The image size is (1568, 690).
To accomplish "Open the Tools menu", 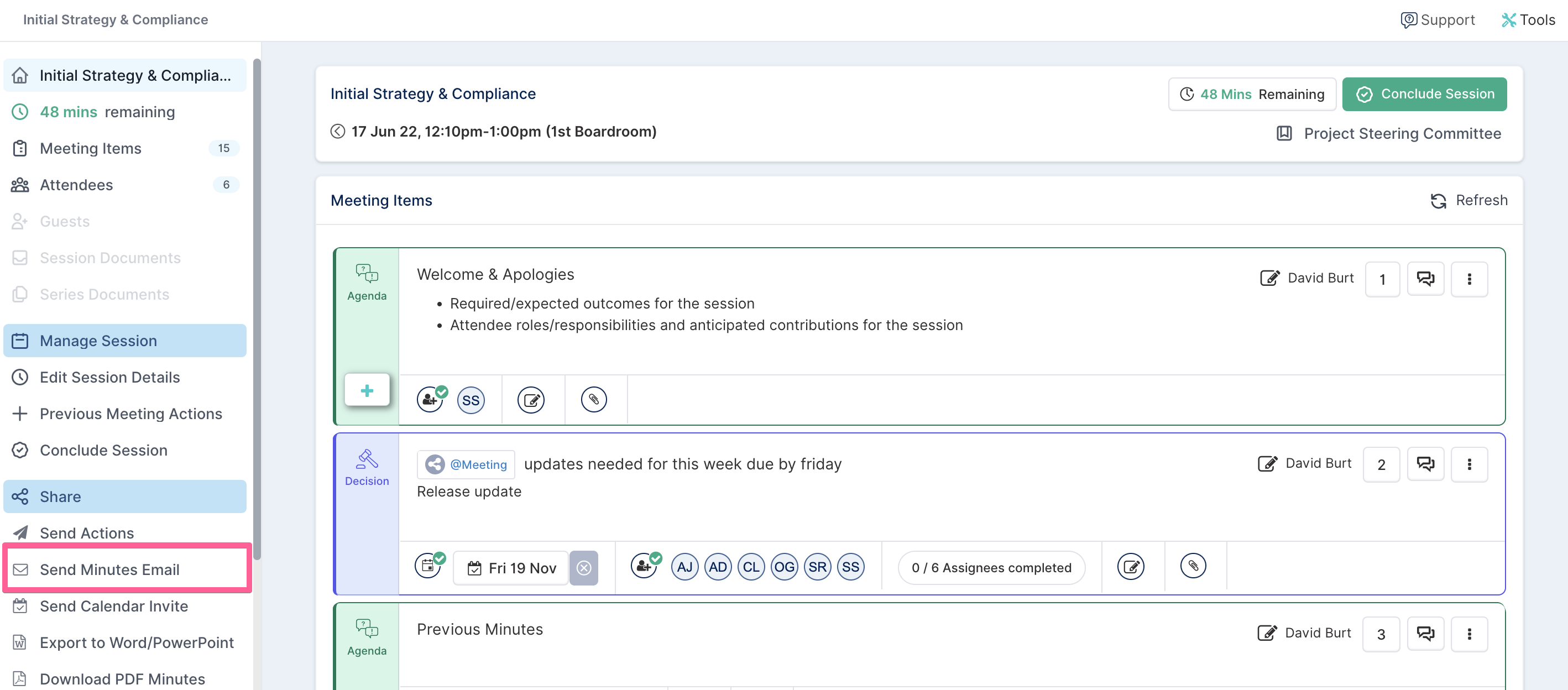I will point(1528,20).
